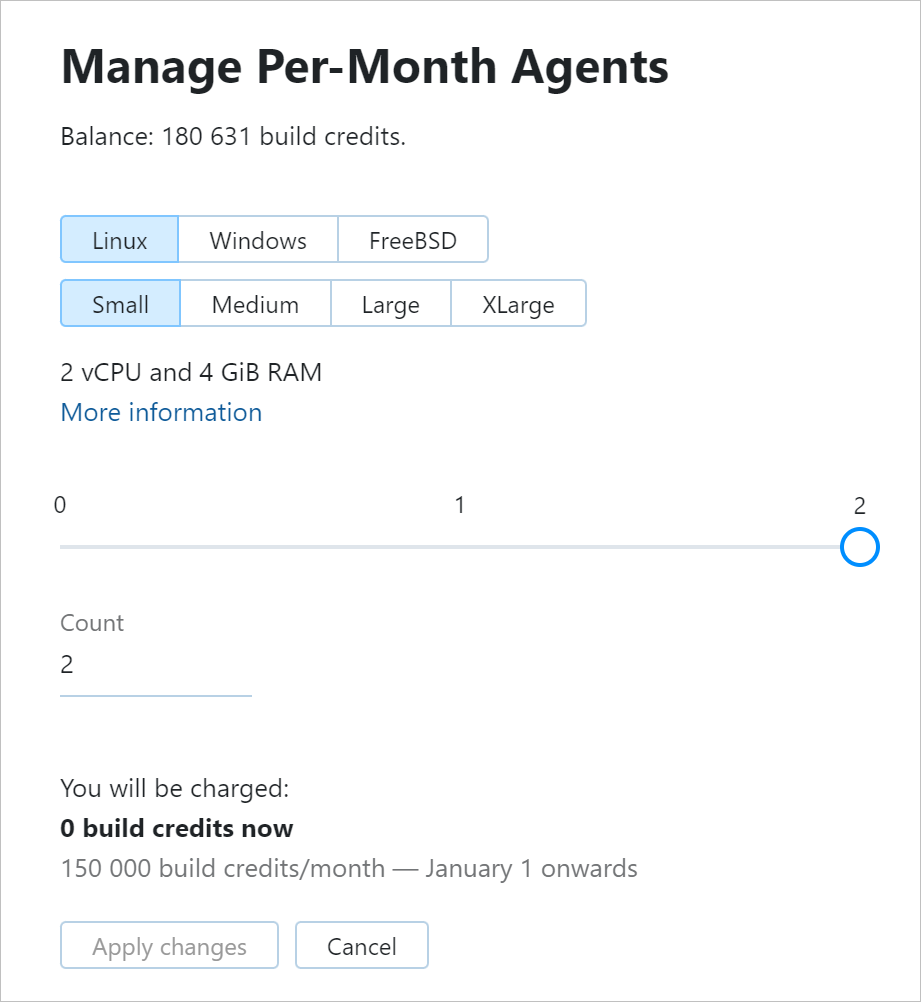Select the number 2 in Count field

66,664
